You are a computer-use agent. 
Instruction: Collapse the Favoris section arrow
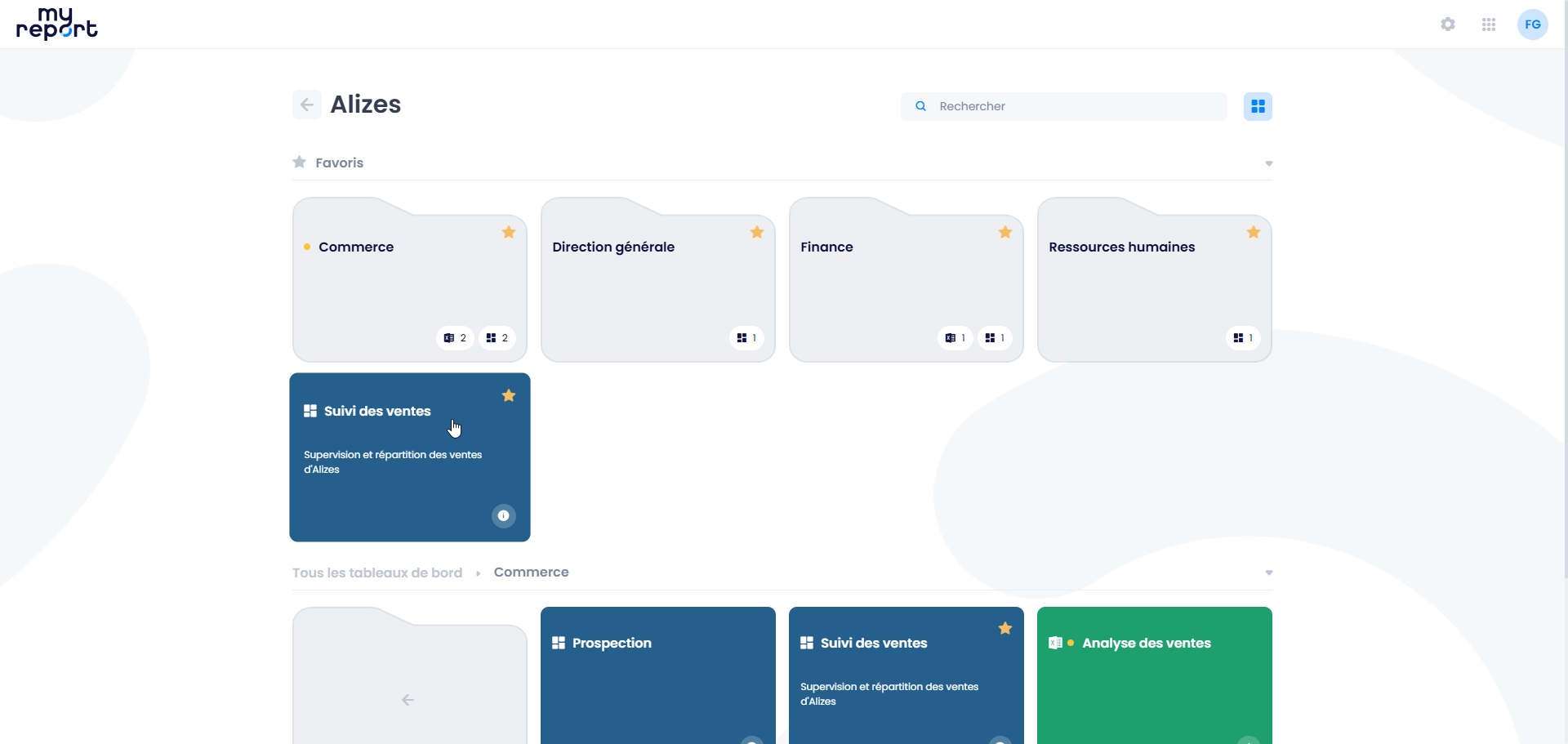pyautogui.click(x=1268, y=163)
